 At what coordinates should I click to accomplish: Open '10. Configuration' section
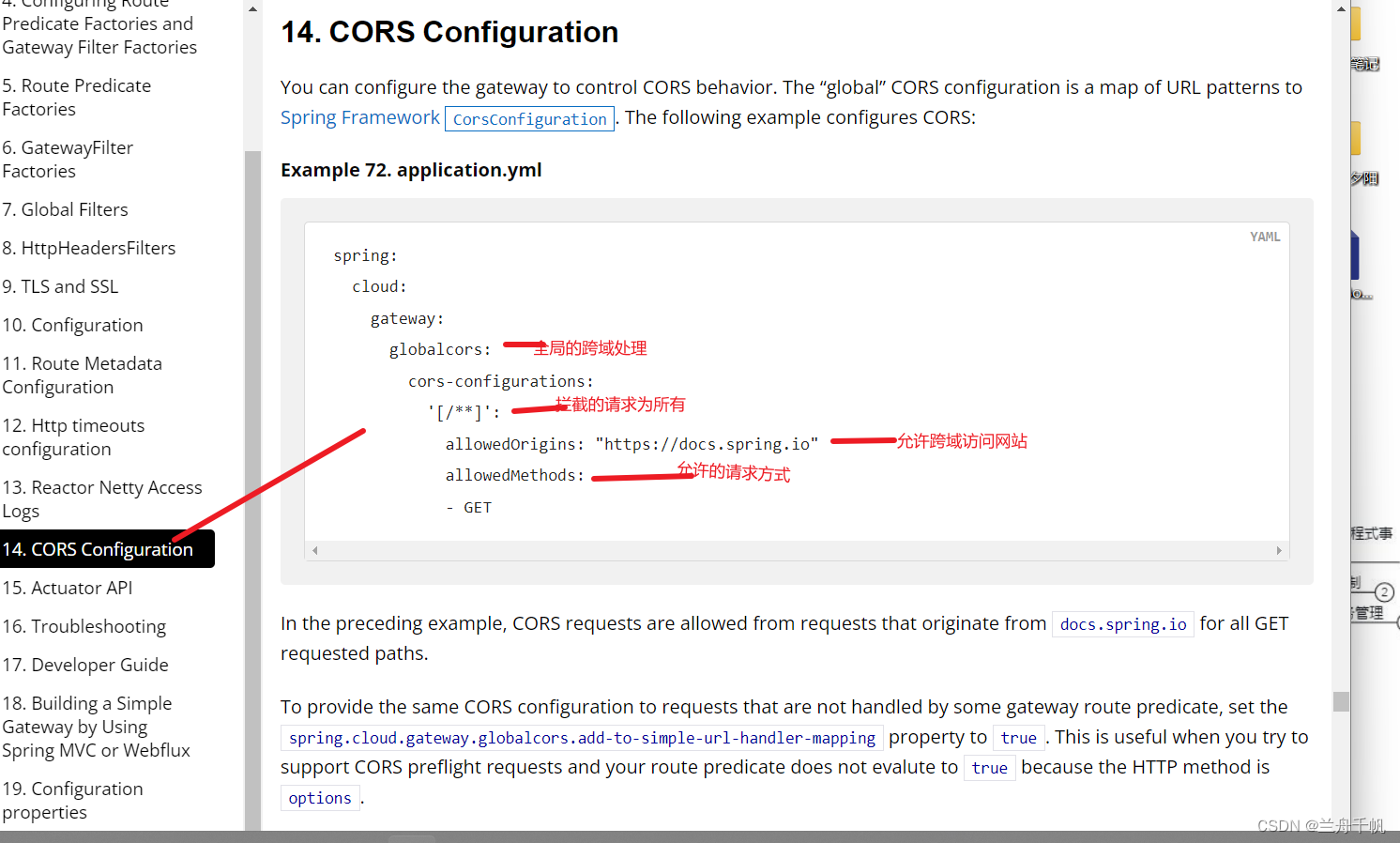click(72, 325)
